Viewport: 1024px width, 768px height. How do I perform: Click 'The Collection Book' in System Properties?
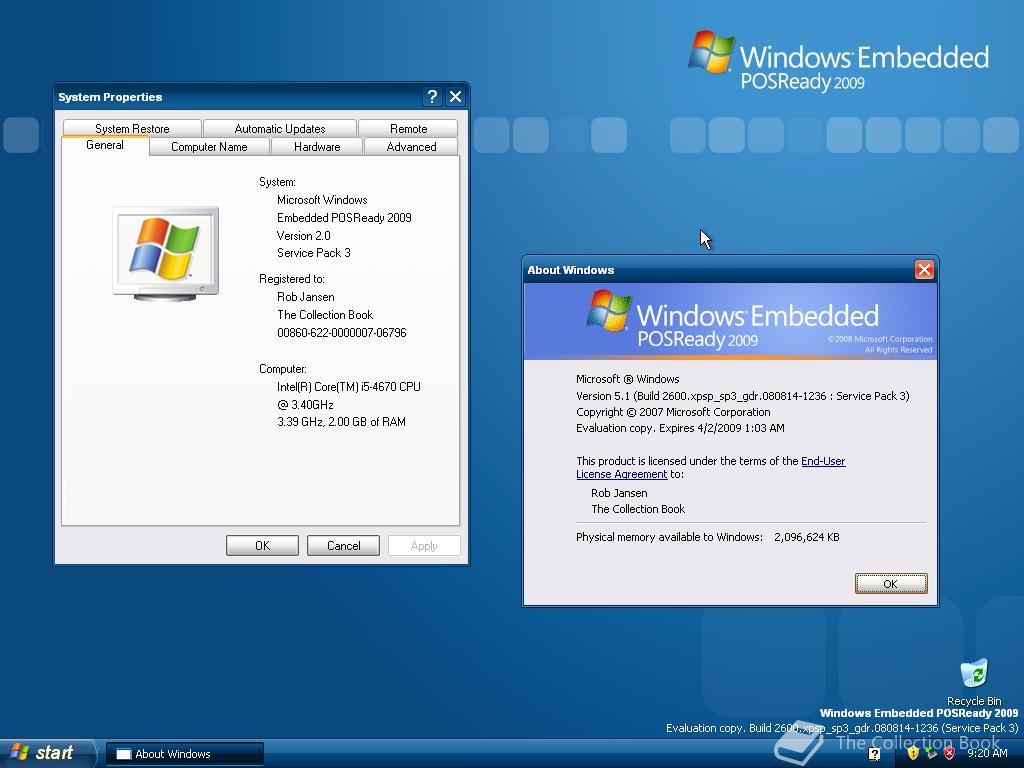pyautogui.click(x=325, y=315)
